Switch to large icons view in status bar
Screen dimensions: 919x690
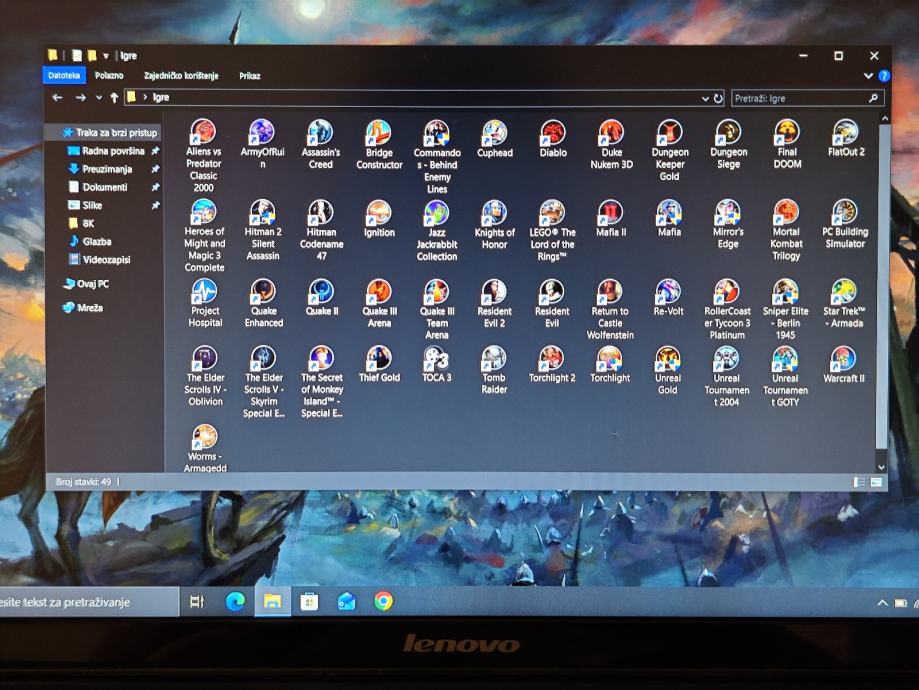876,482
